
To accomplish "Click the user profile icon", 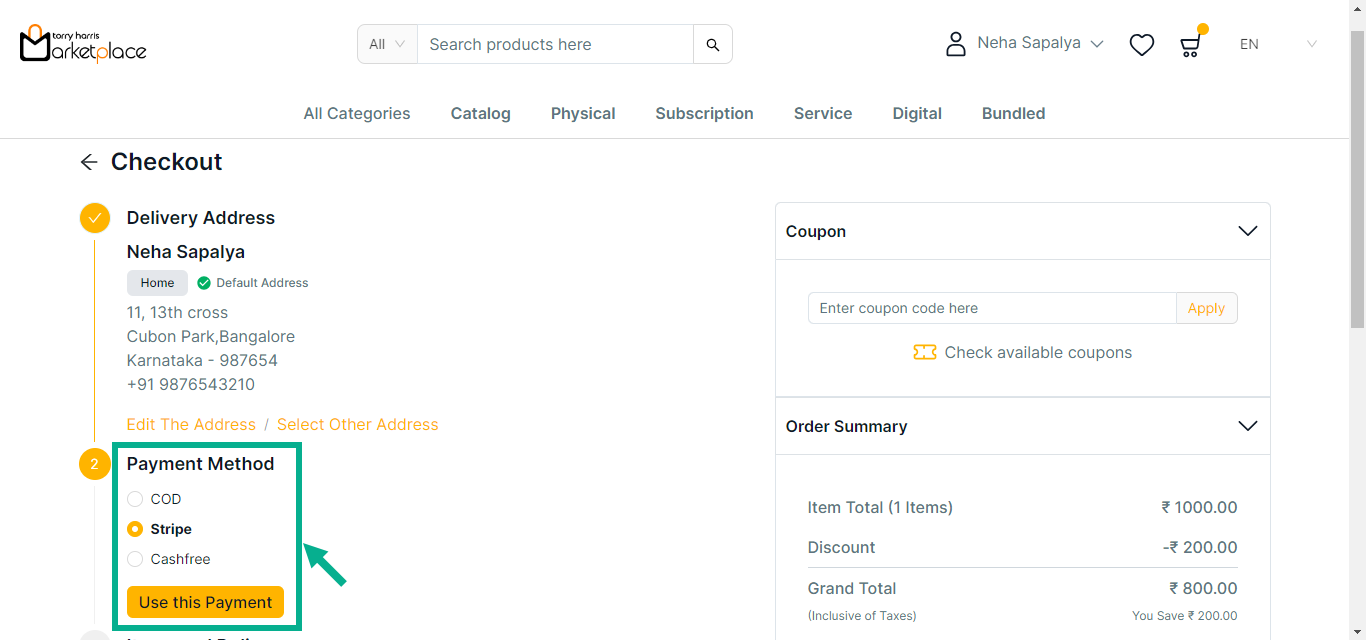I will (x=956, y=44).
